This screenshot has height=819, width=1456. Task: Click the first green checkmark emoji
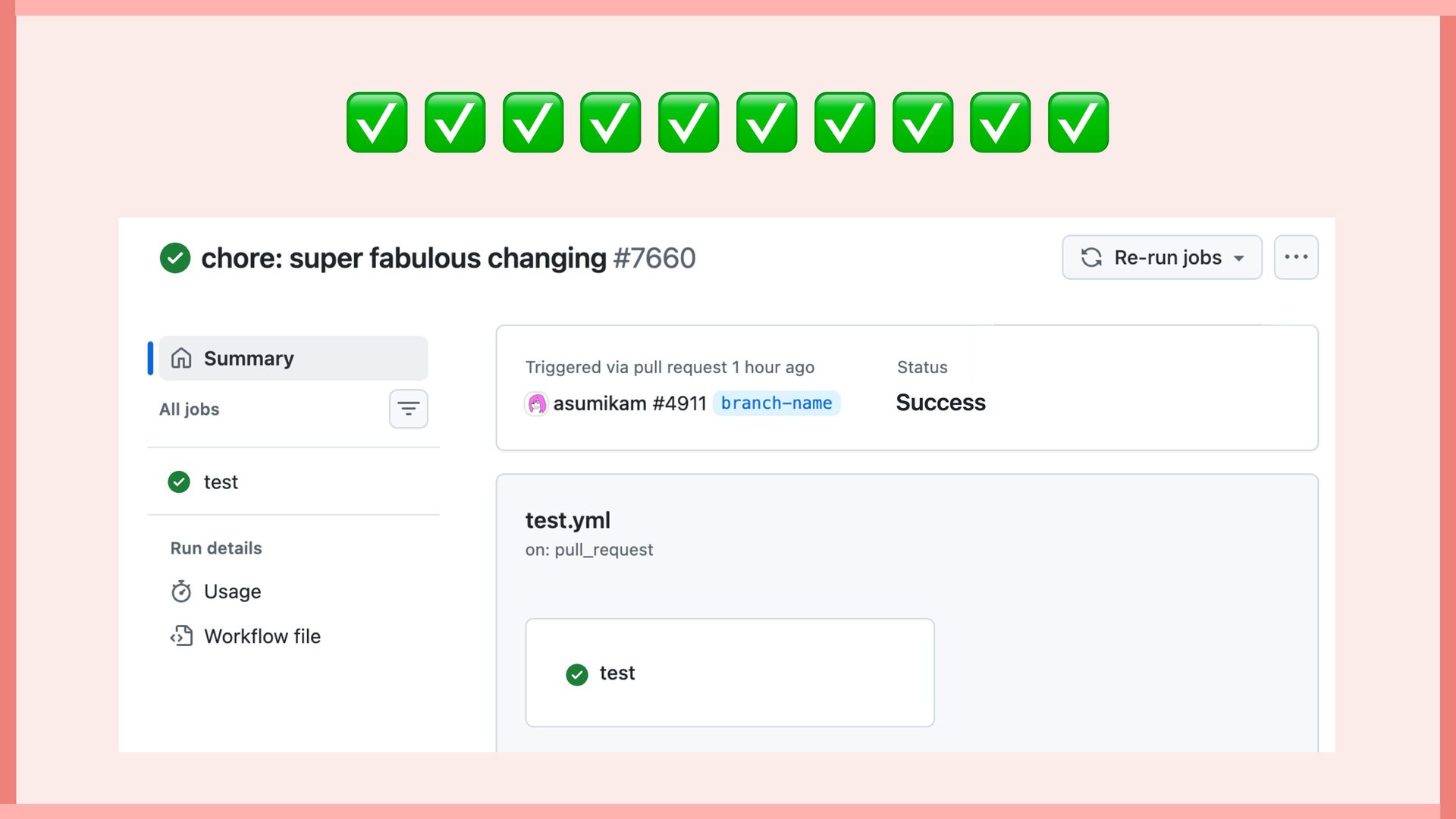[377, 123]
